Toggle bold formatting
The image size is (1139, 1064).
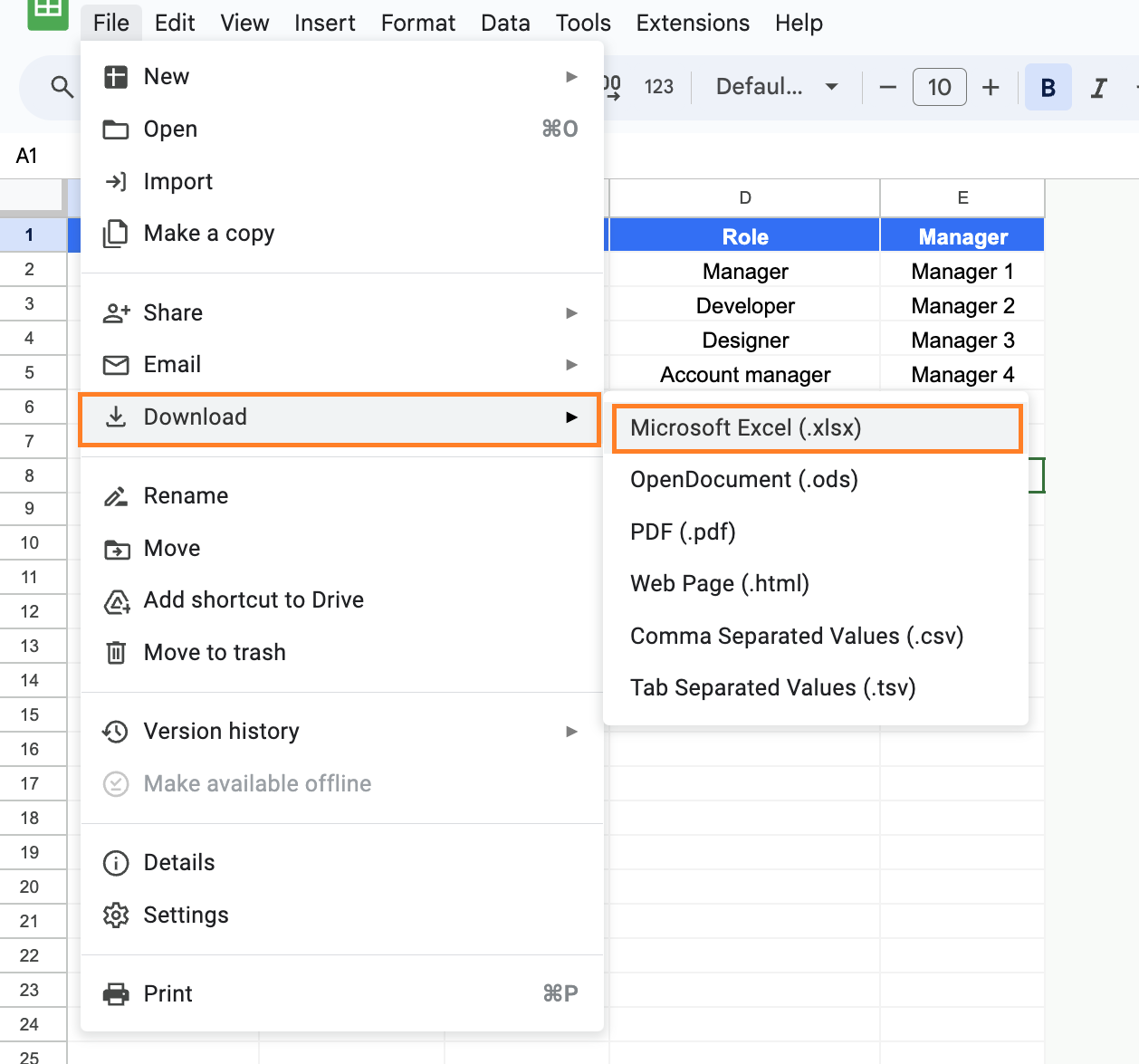click(1048, 87)
